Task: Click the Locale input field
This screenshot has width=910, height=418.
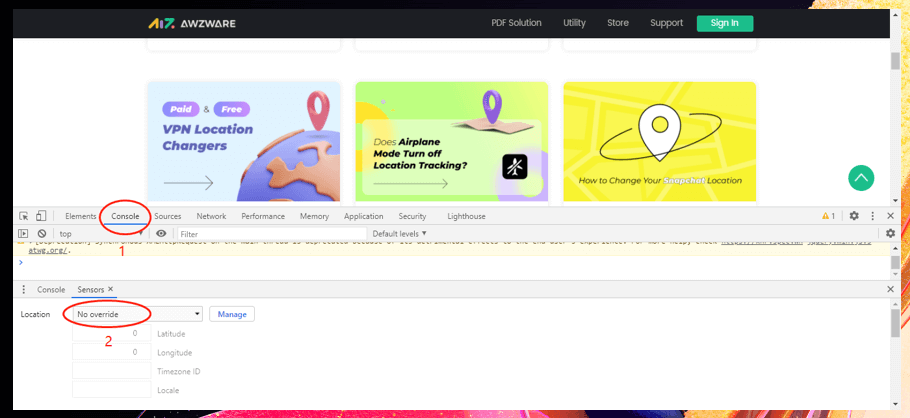Action: 111,390
